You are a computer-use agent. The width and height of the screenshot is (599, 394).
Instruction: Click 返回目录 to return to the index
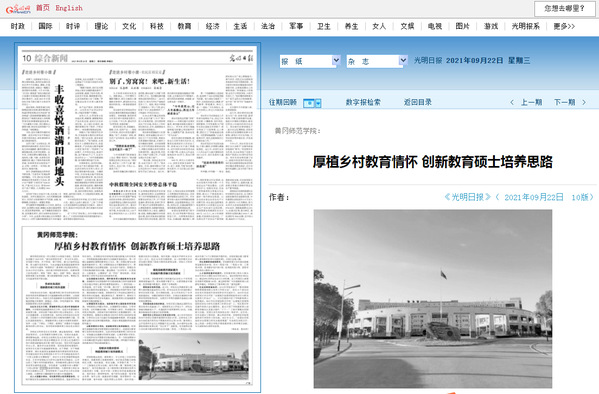point(418,102)
